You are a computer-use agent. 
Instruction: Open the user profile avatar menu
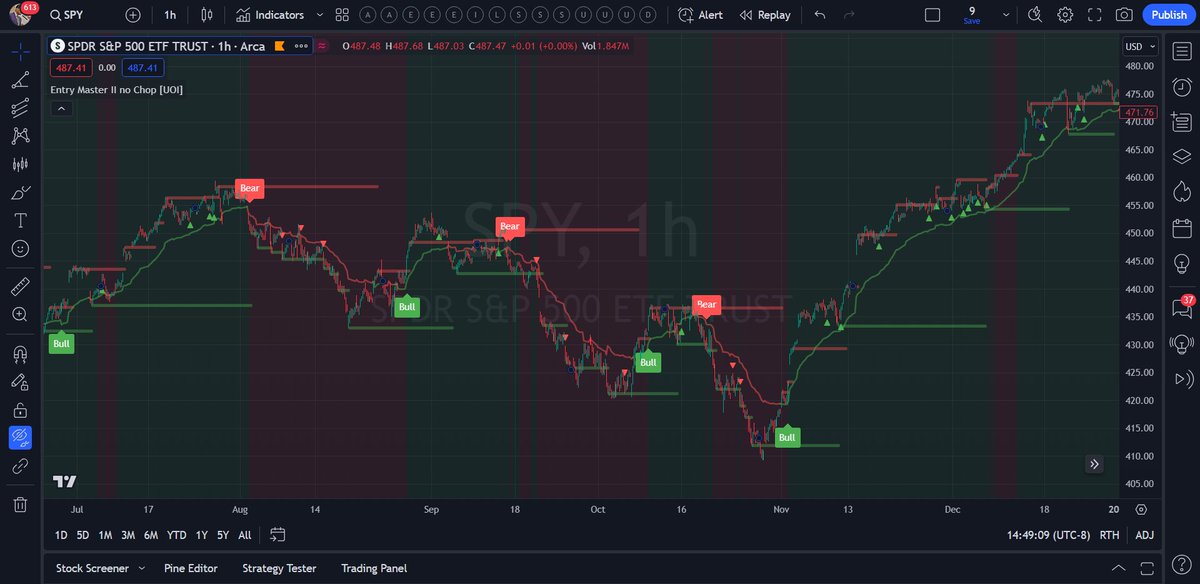coord(21,15)
